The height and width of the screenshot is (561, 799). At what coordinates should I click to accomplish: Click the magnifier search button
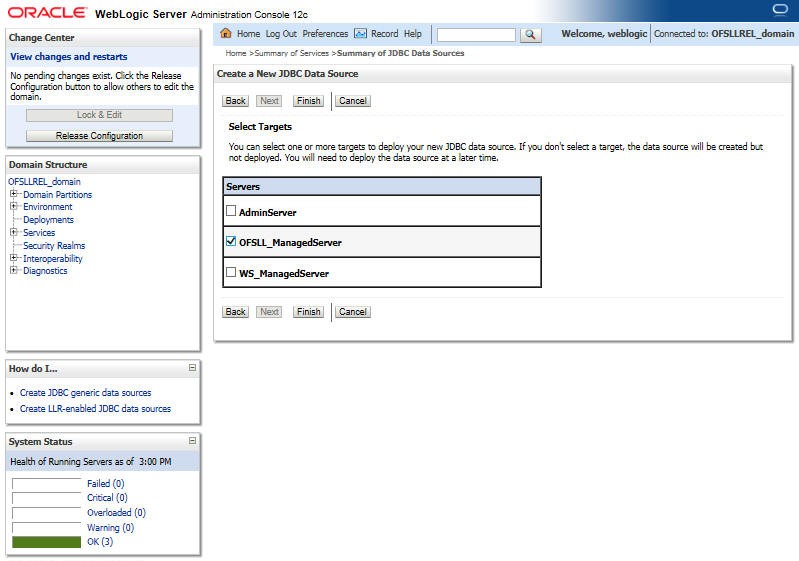pos(530,35)
